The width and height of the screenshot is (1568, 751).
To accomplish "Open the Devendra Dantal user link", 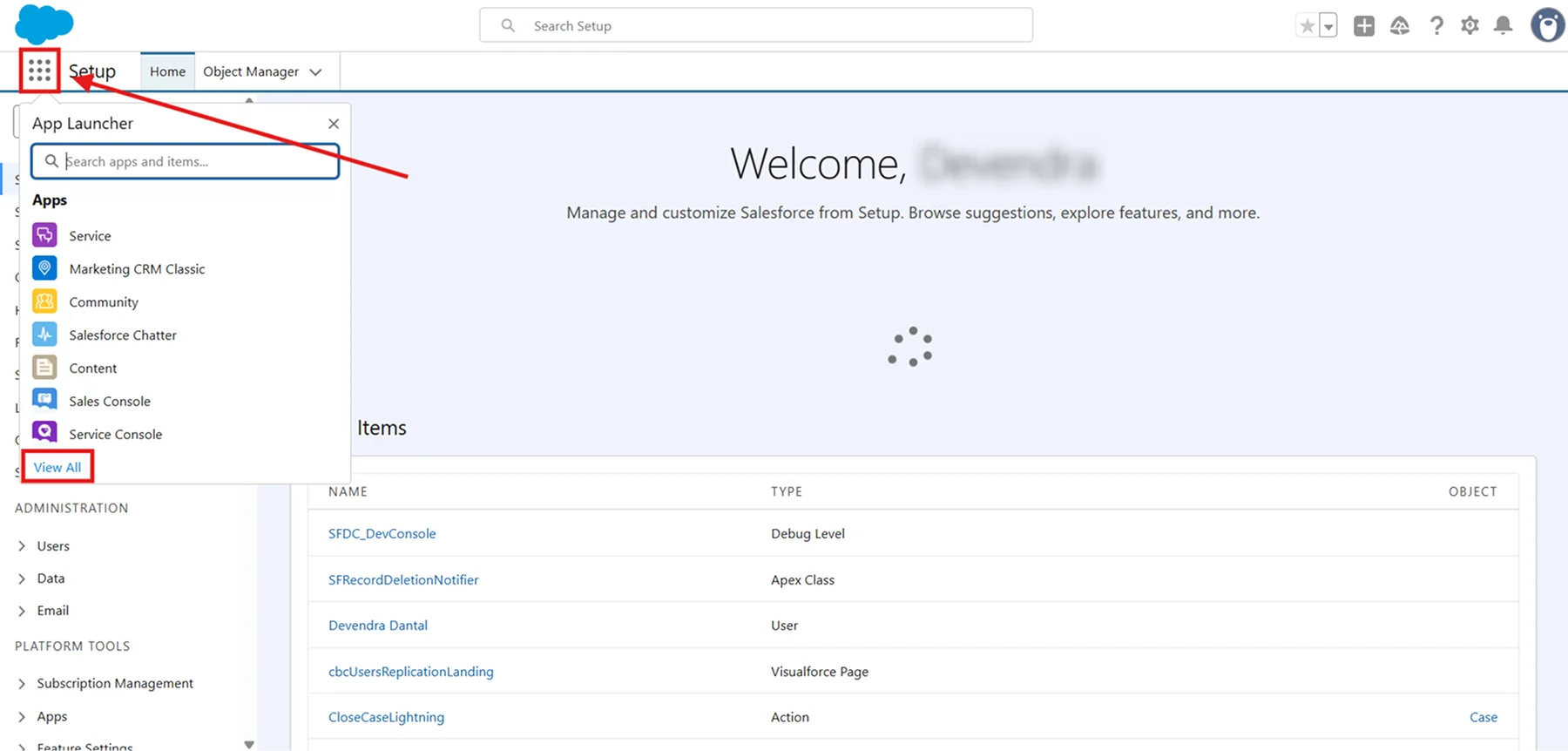I will (378, 625).
